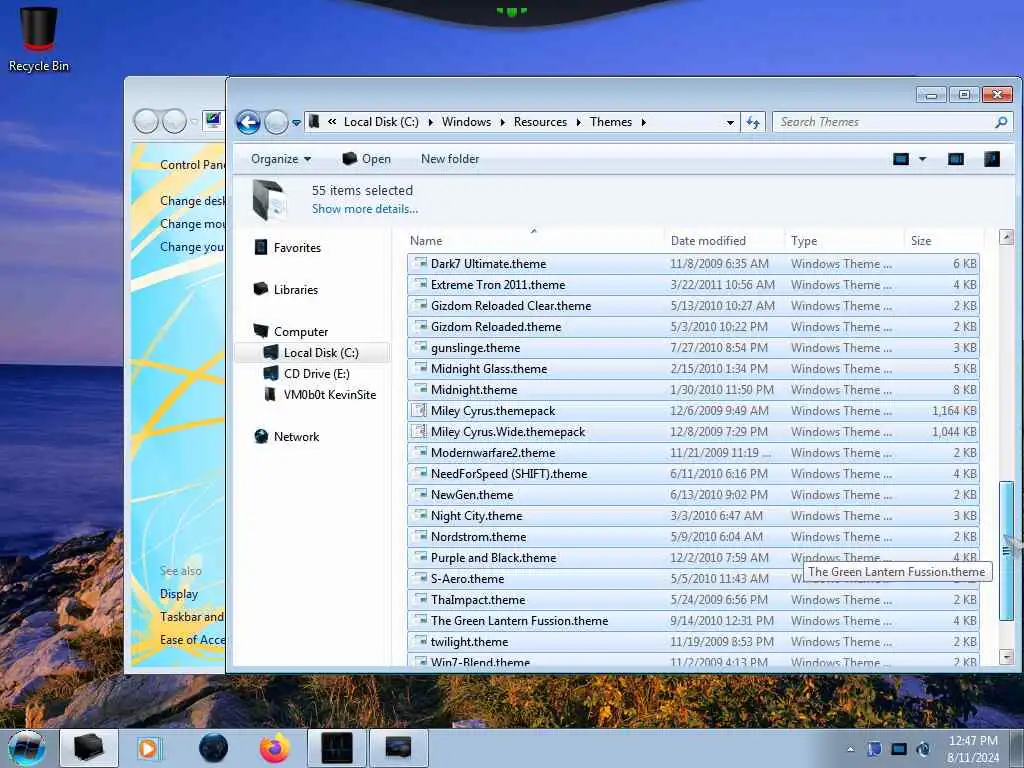Select Purple and Black.theme file

693,558
